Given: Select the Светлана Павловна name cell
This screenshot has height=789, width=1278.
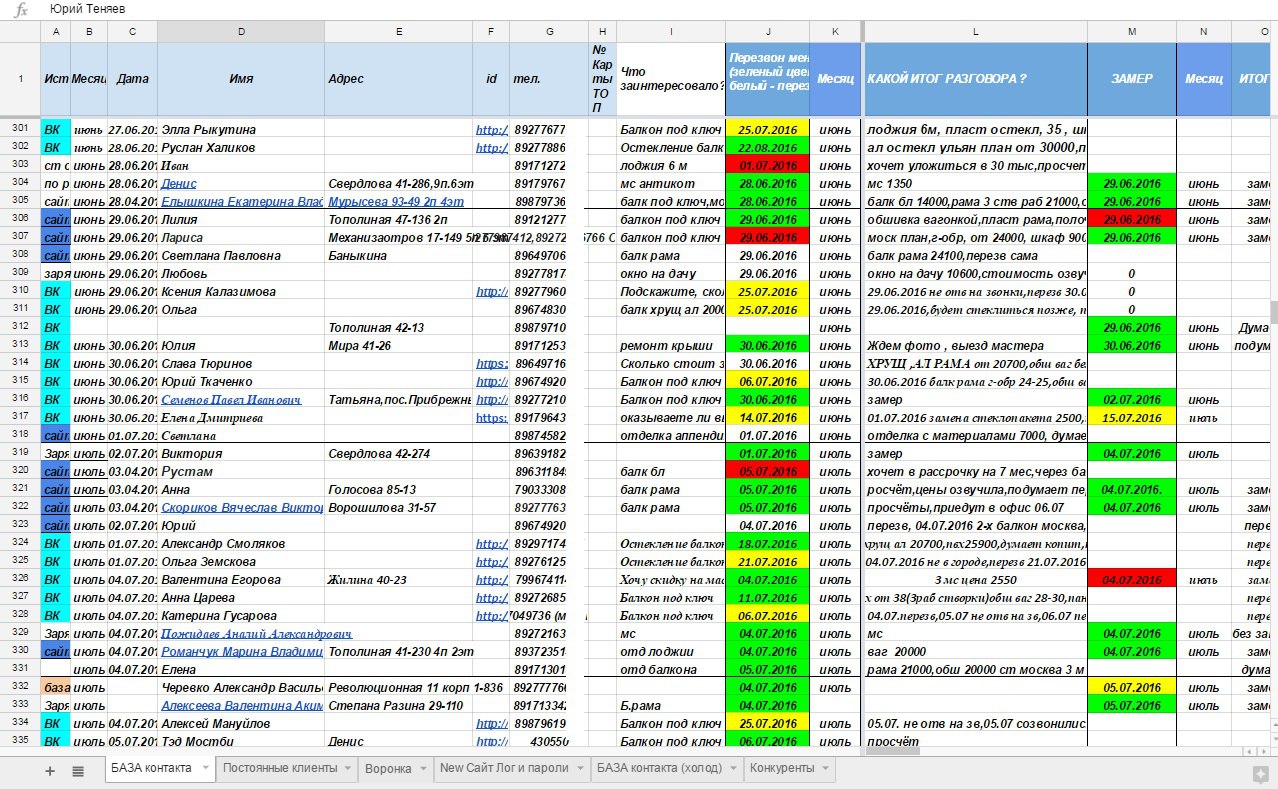Looking at the screenshot, I should point(241,256).
